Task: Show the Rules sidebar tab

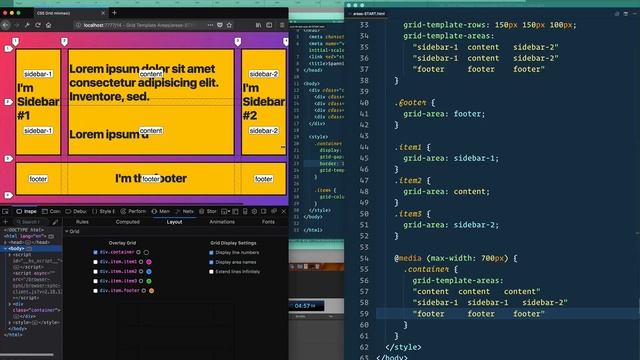Action: coord(82,222)
